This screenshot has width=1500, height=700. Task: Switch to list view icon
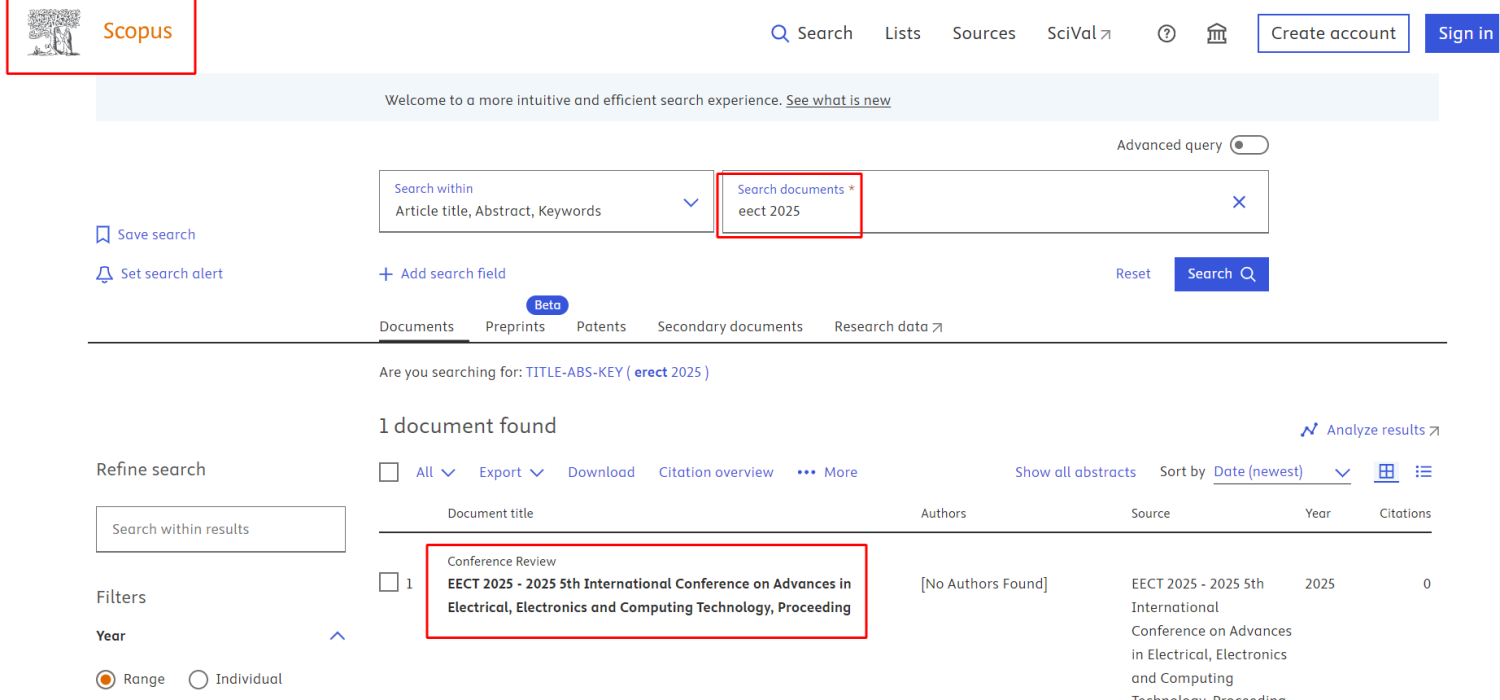click(1424, 472)
